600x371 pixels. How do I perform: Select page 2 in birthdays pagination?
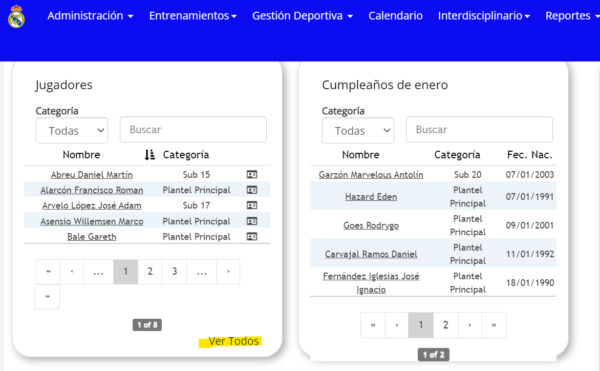445,325
